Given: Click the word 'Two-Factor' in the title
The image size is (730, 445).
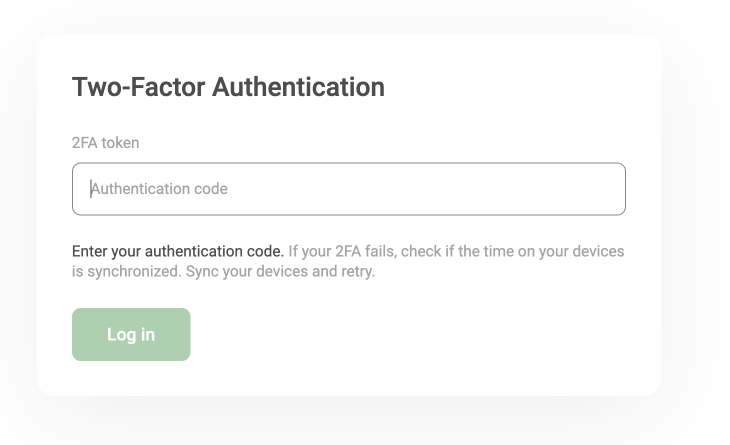Looking at the screenshot, I should (138, 87).
